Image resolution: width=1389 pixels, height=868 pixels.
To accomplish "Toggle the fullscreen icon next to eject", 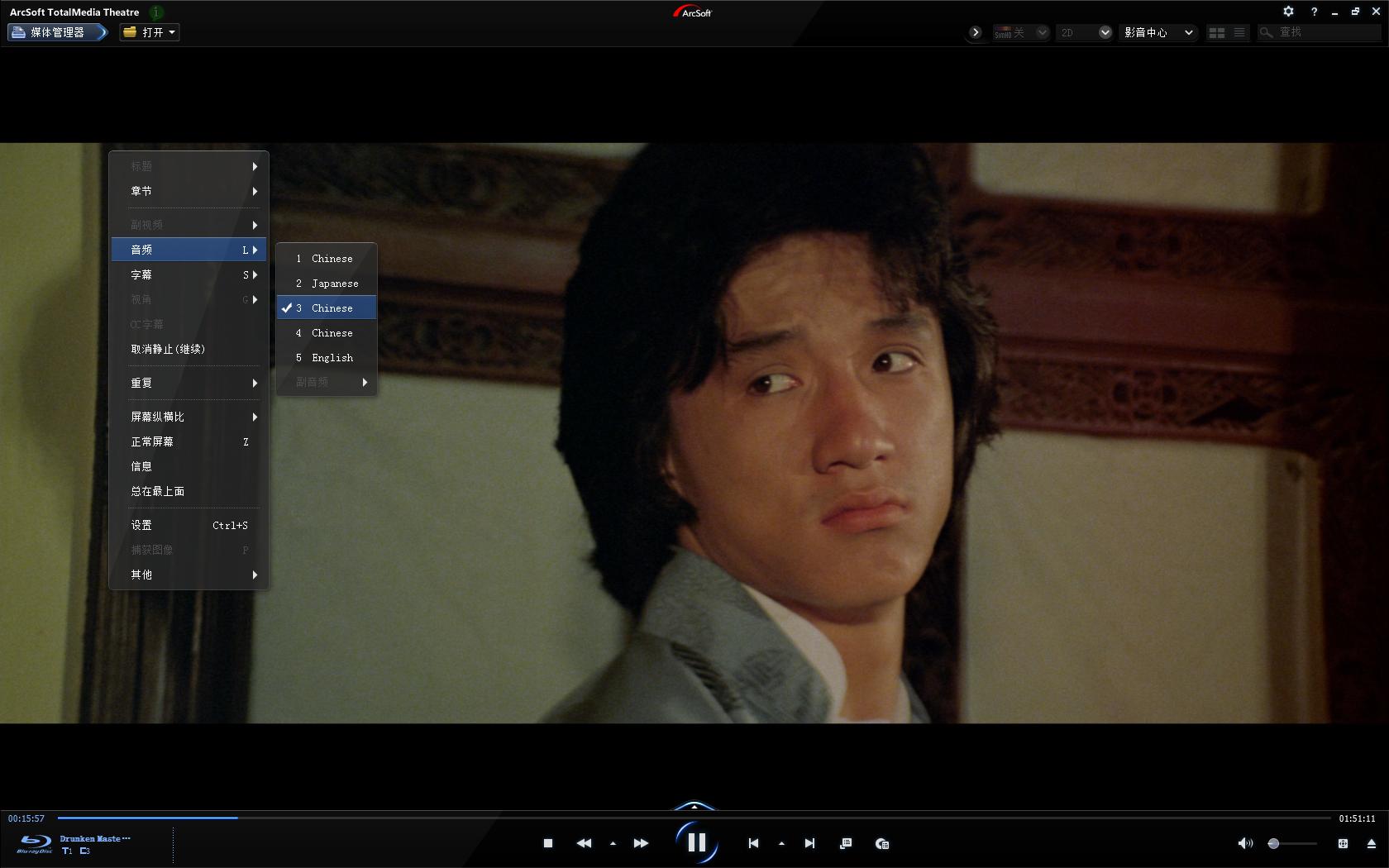I will (x=1343, y=843).
